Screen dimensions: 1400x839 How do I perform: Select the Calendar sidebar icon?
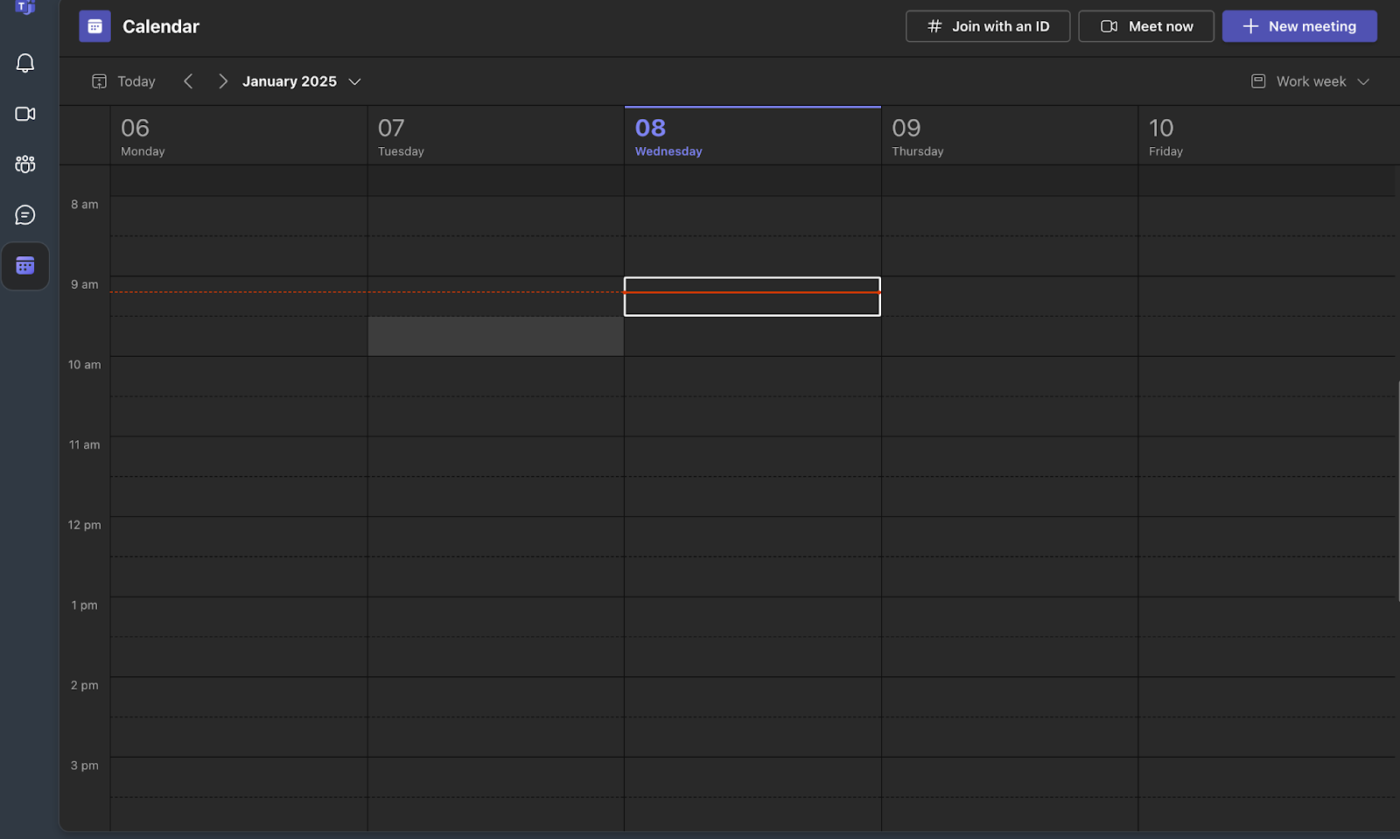(25, 266)
